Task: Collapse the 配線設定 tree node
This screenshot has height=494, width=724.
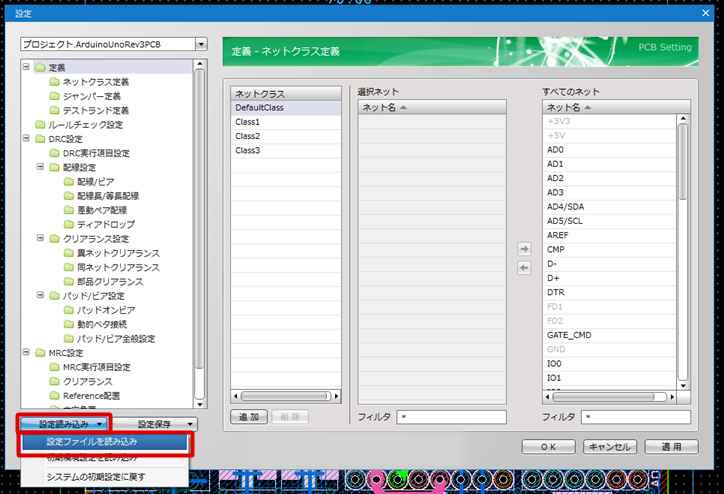Action: 41,167
